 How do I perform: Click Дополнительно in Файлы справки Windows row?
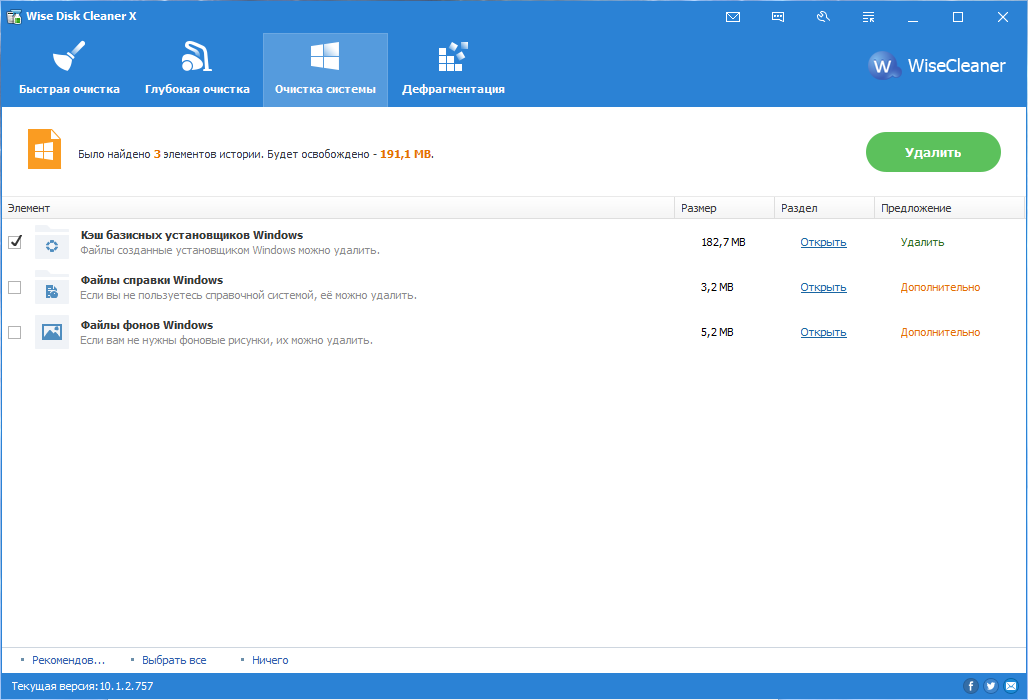pyautogui.click(x=940, y=288)
